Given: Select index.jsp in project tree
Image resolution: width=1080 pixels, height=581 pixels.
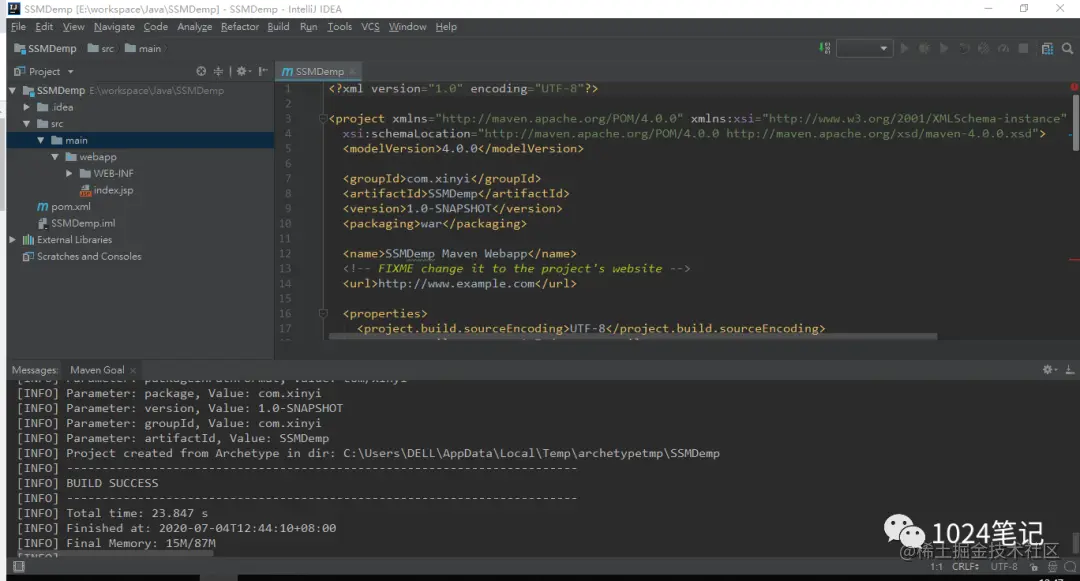Looking at the screenshot, I should click(107, 190).
